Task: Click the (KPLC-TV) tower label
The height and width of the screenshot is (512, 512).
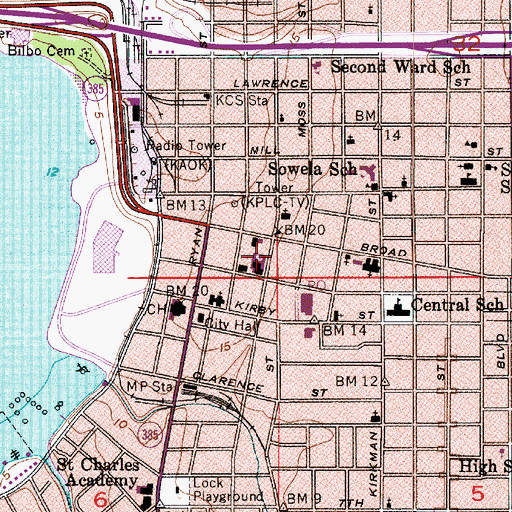Action: coord(275,202)
